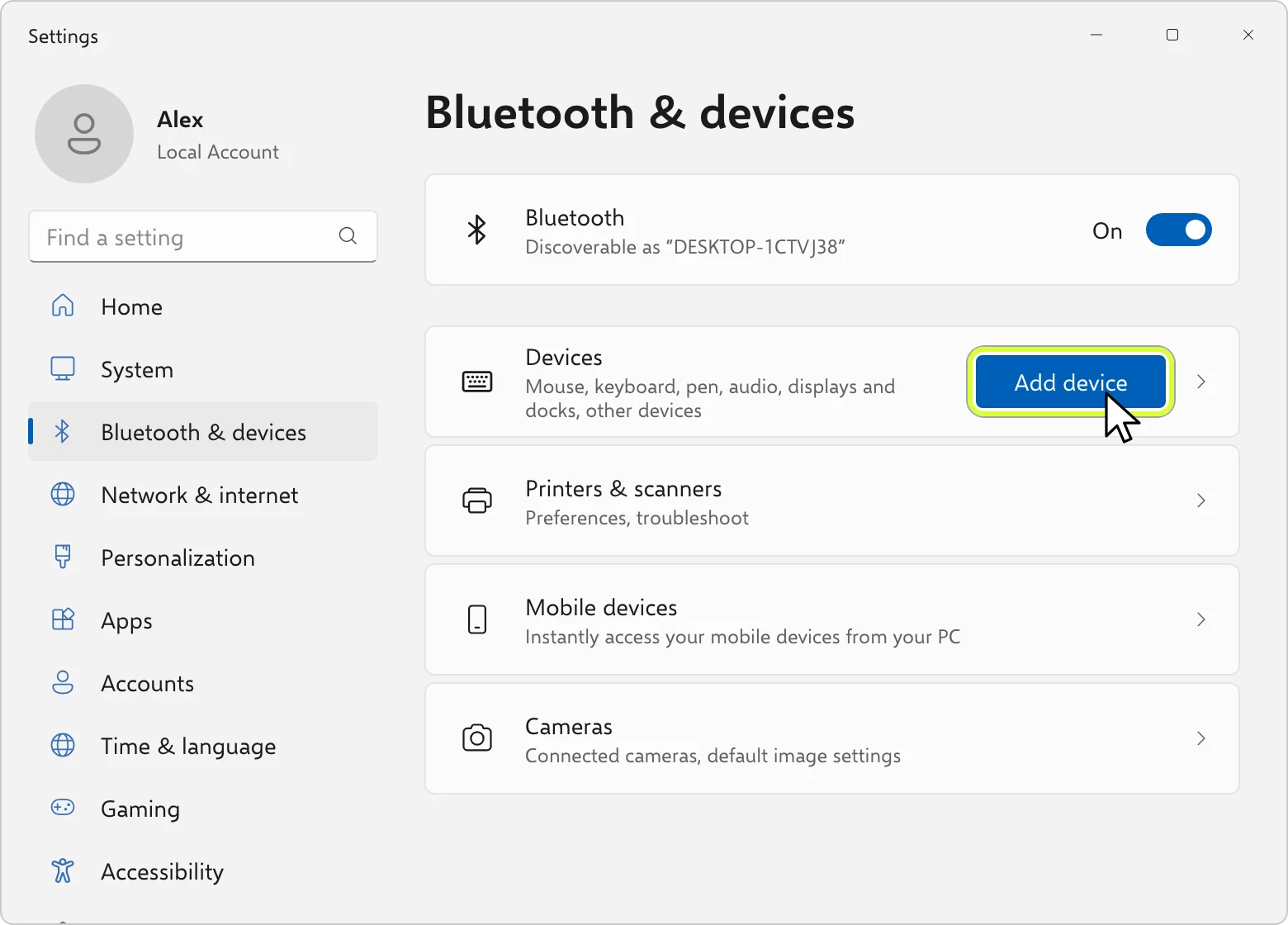Image resolution: width=1288 pixels, height=925 pixels.
Task: Expand the Devices row chevron
Action: click(x=1201, y=382)
